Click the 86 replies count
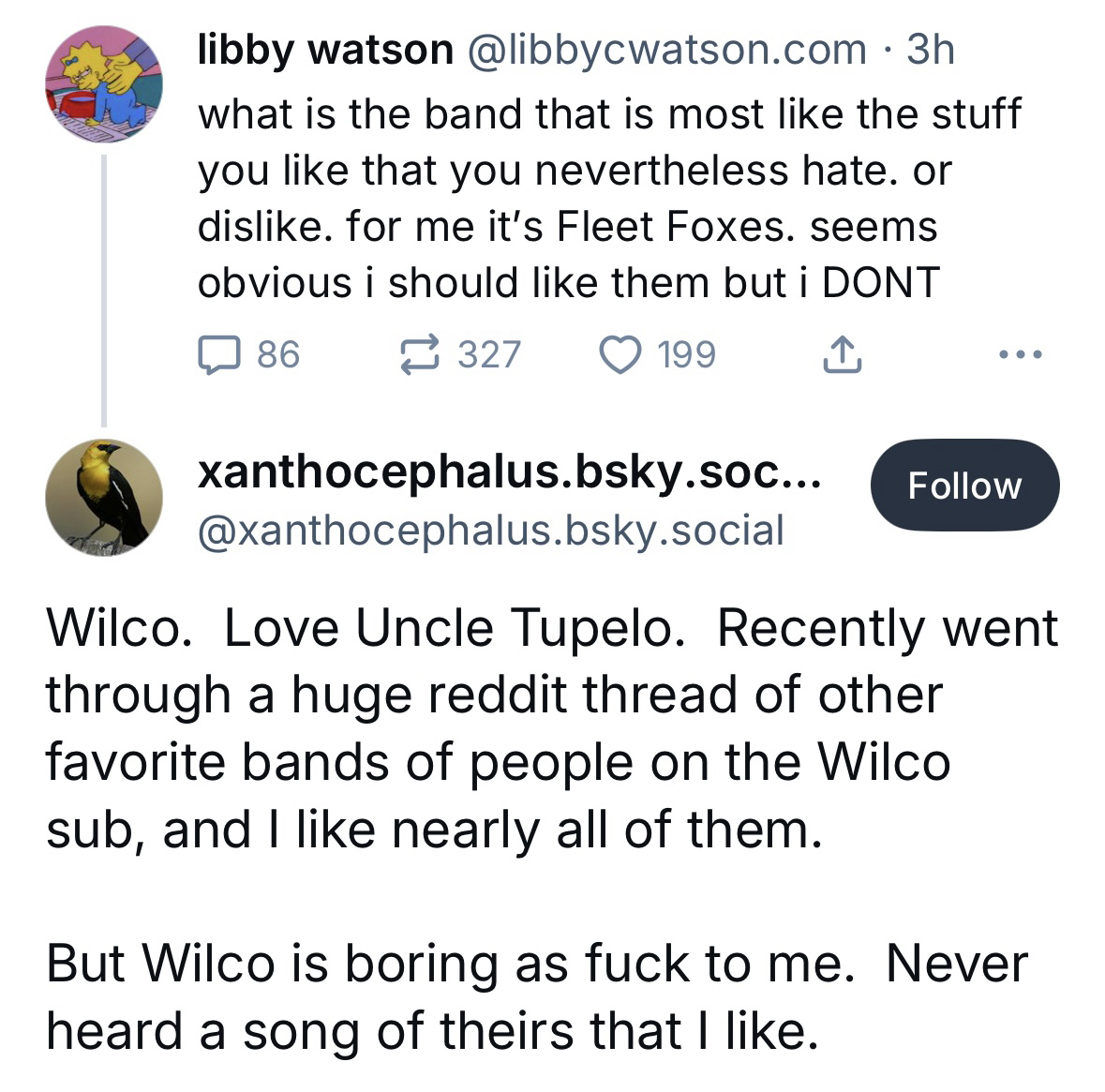Viewport: 1105px width, 1092px height. tap(277, 354)
